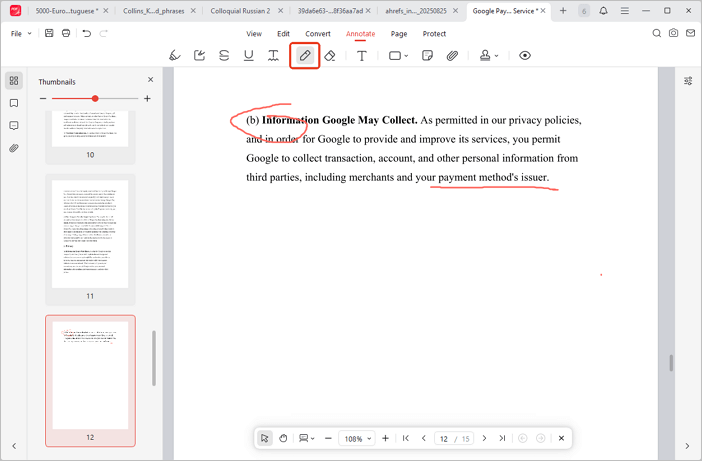Select the Rectangle shape tool
Image resolution: width=702 pixels, height=461 pixels.
[x=394, y=55]
